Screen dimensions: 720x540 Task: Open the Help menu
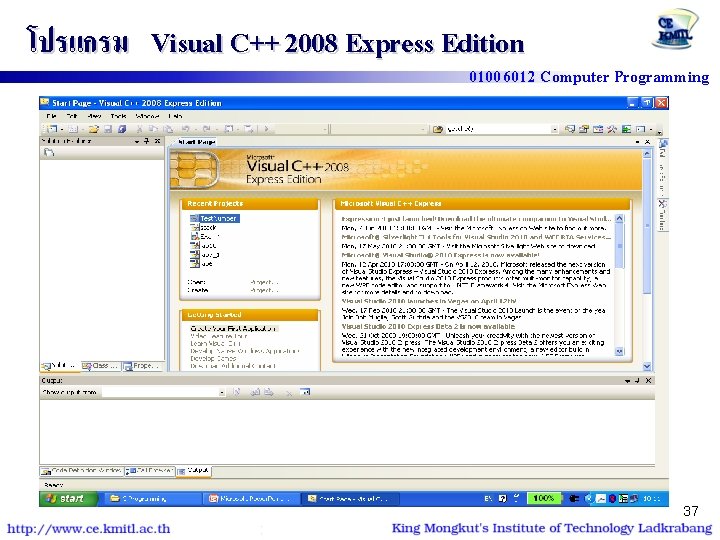[175, 116]
